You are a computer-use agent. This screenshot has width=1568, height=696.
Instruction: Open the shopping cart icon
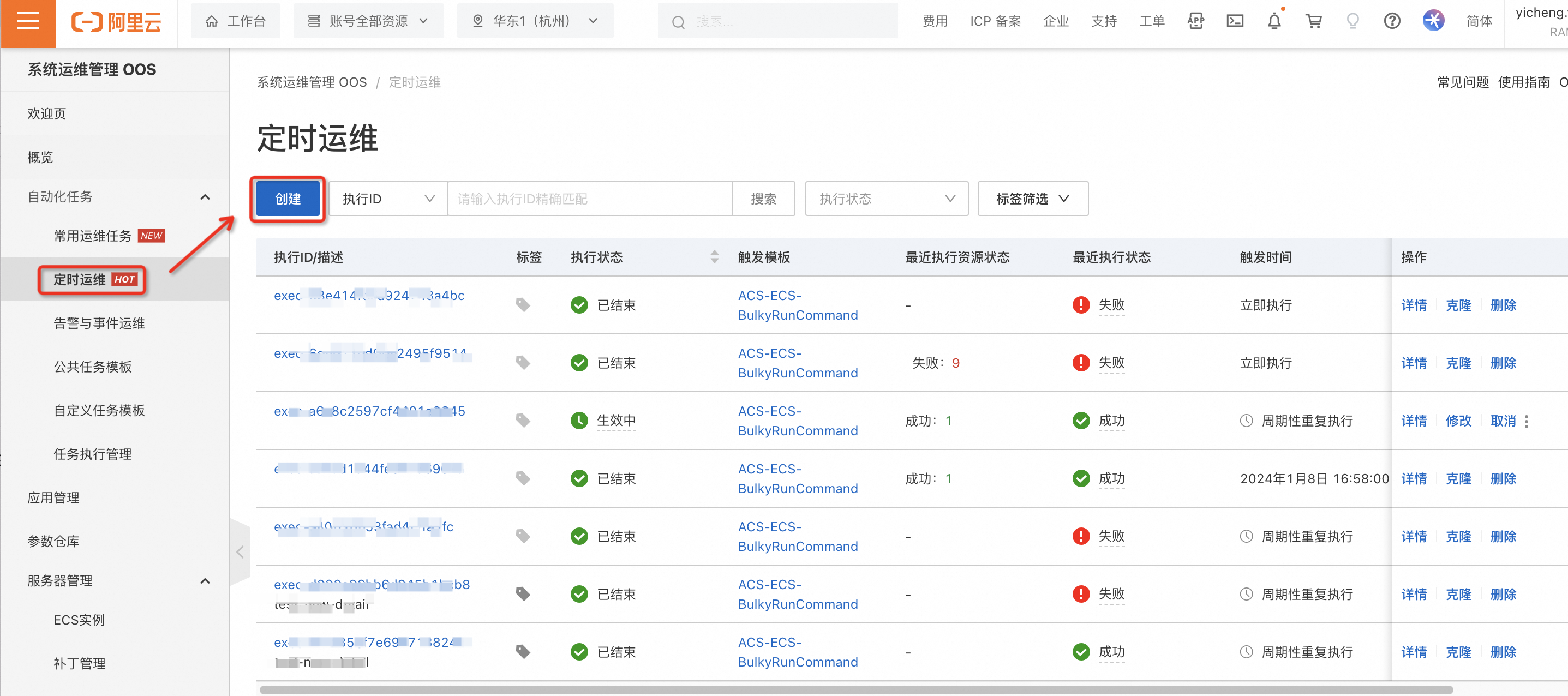click(1313, 22)
